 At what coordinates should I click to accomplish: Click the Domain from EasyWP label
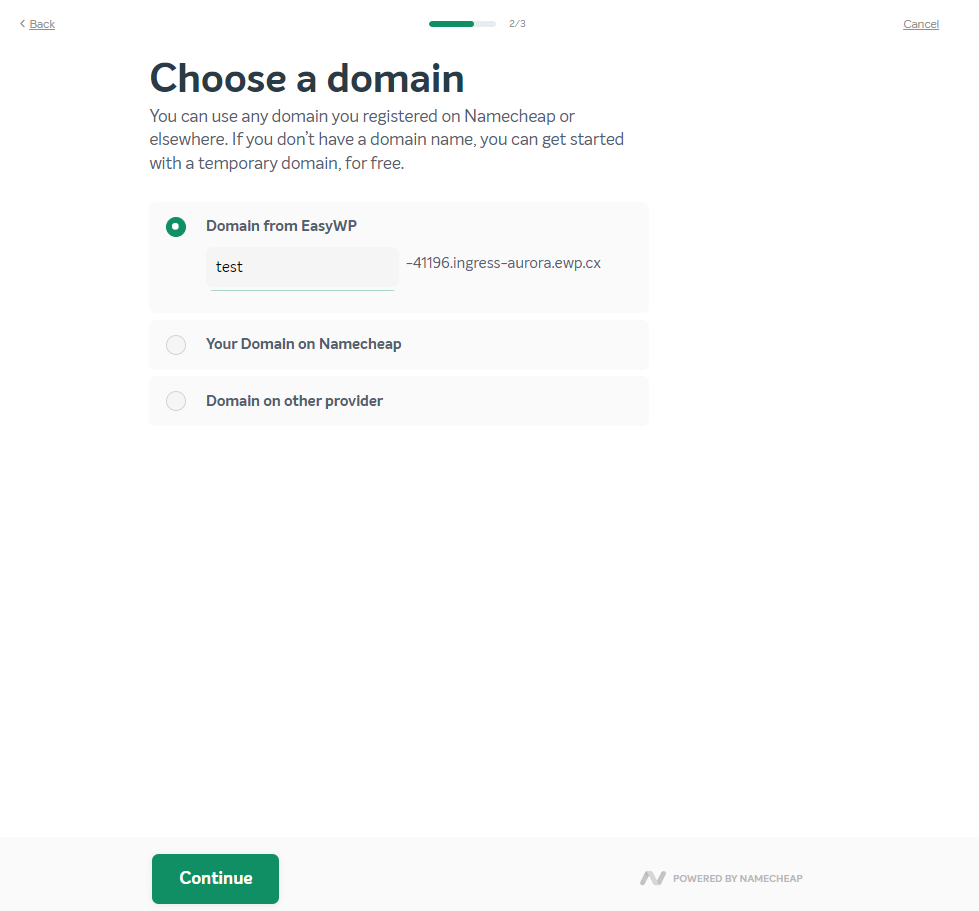(x=281, y=226)
